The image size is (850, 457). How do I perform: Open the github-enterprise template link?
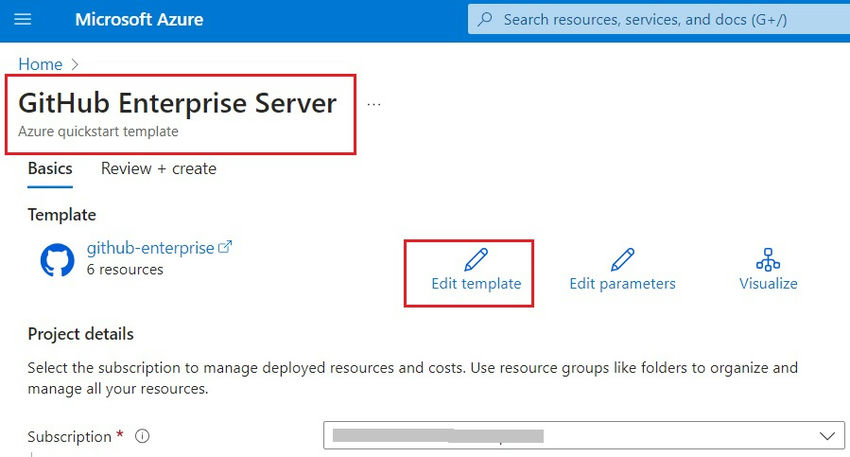point(150,248)
